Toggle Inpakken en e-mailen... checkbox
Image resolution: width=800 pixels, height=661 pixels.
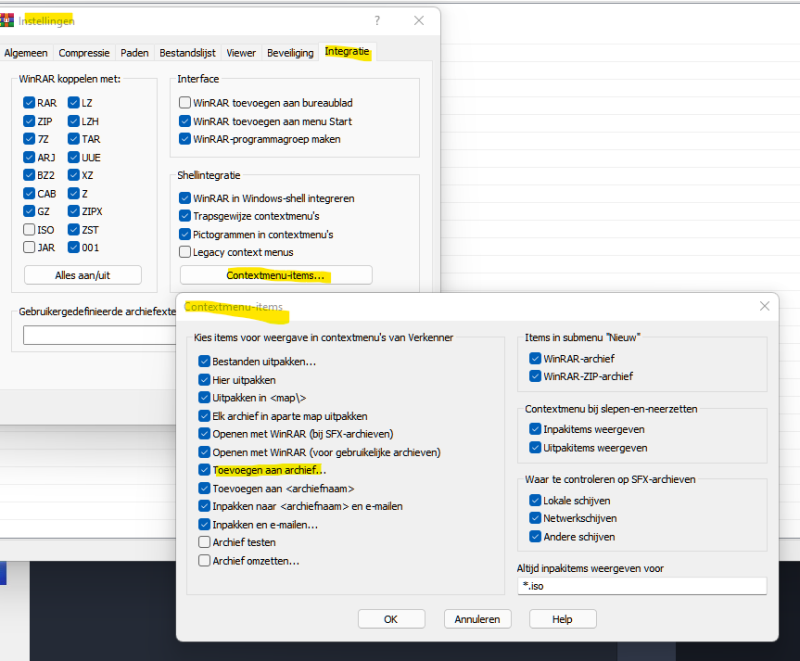click(204, 524)
